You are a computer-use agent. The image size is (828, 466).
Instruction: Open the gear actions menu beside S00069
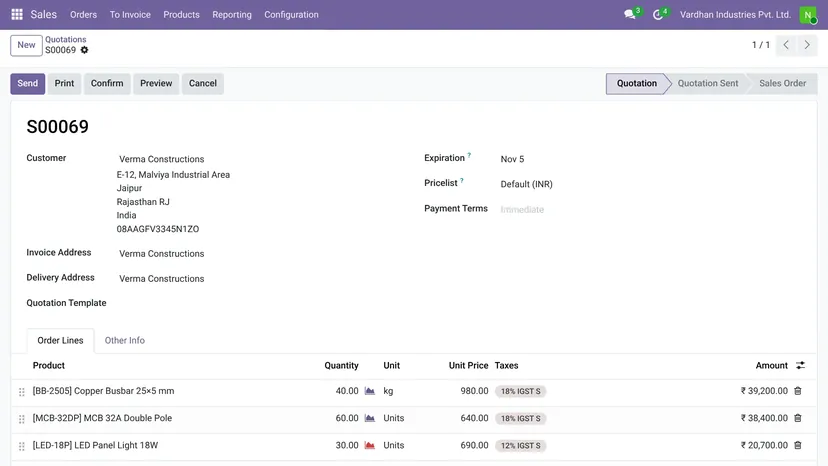click(x=84, y=50)
